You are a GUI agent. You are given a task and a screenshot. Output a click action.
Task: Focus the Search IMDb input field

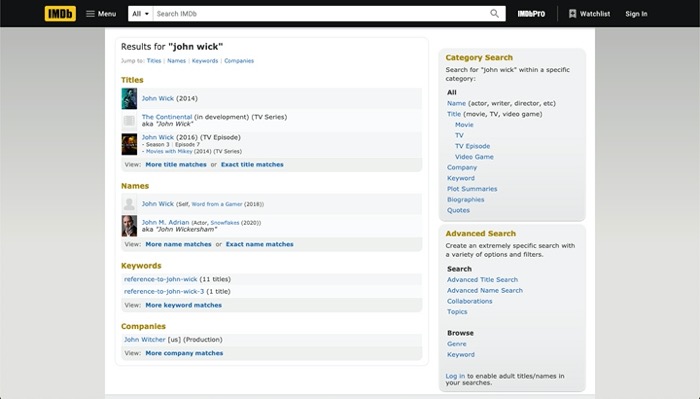[321, 14]
